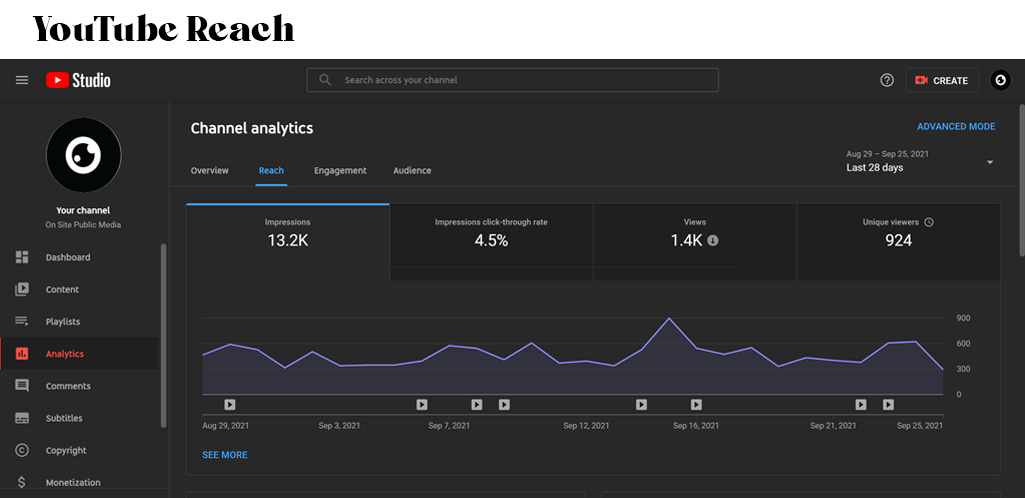Click the Copyright sidebar icon

(x=22, y=450)
